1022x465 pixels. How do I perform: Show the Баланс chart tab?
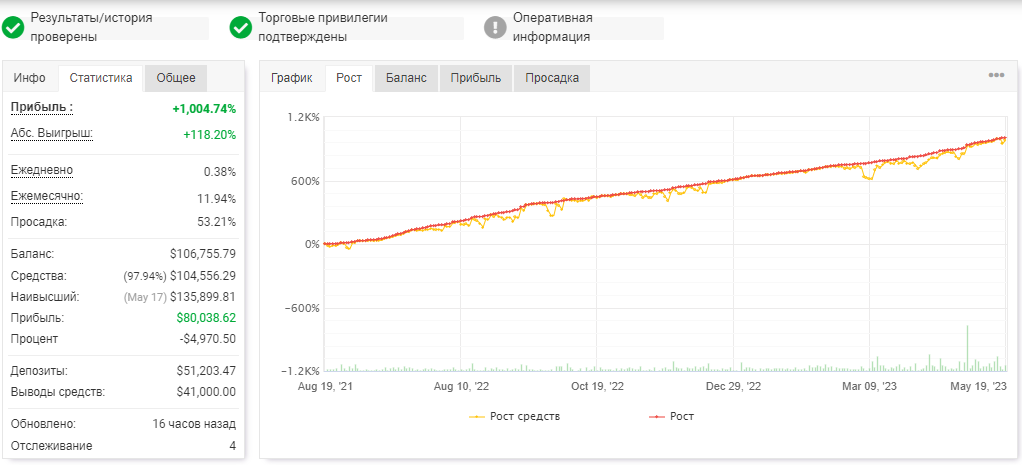[406, 78]
